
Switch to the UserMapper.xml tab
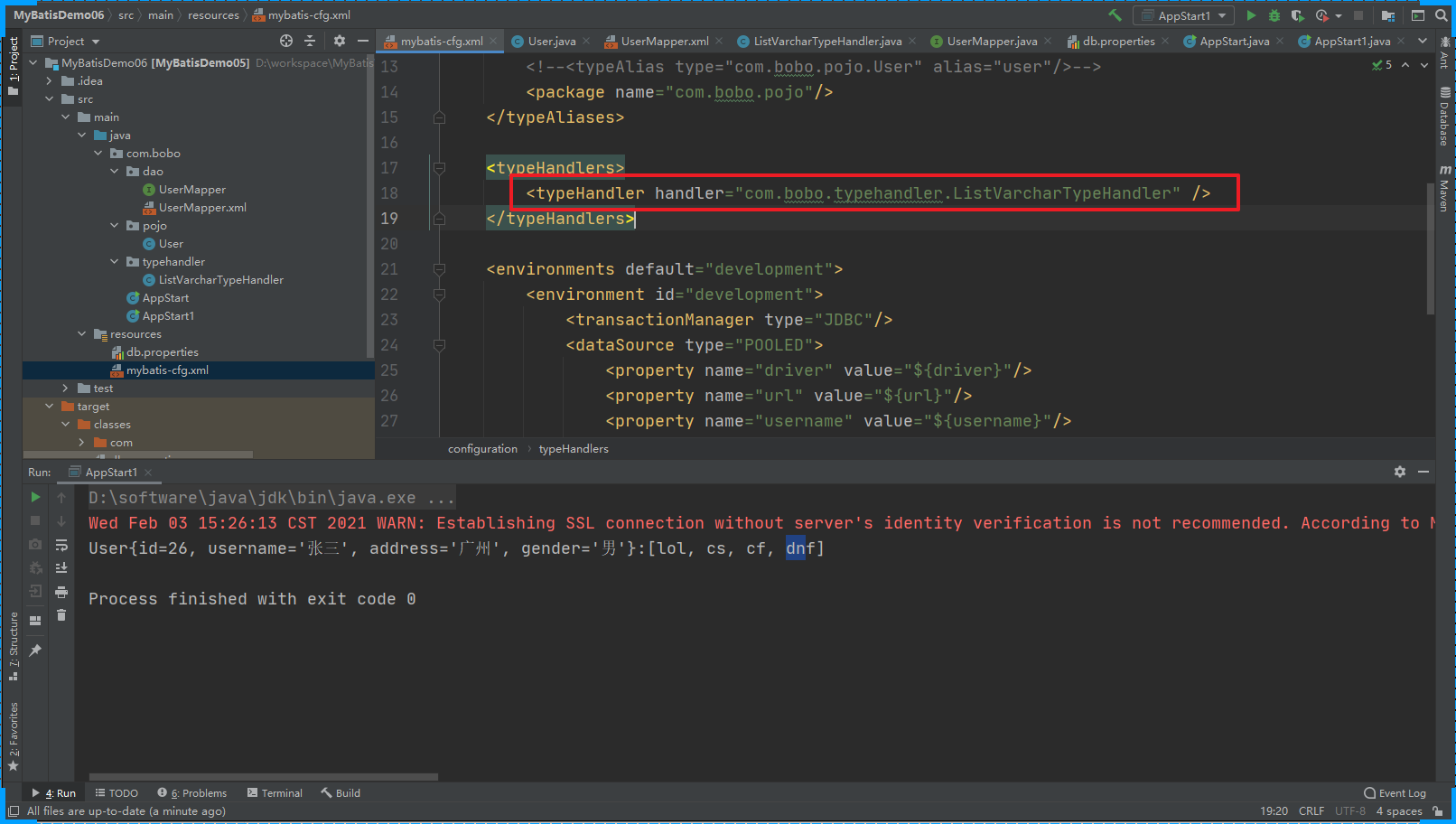[664, 41]
